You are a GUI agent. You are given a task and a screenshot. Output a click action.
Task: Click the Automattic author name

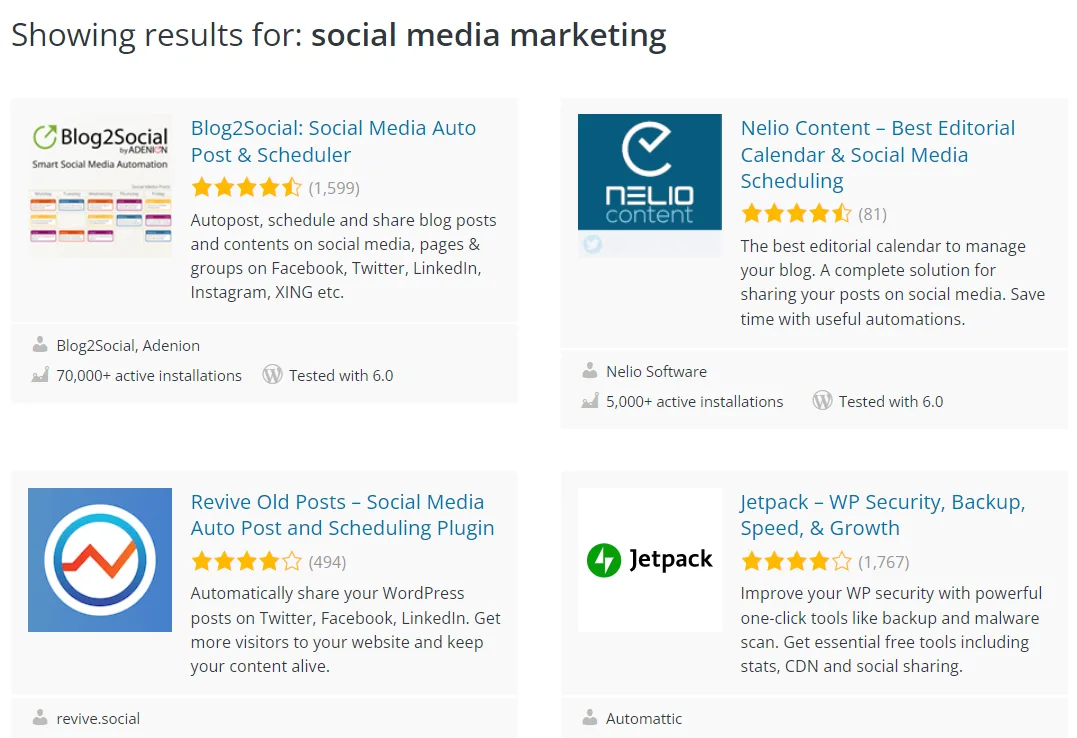pyautogui.click(x=644, y=718)
